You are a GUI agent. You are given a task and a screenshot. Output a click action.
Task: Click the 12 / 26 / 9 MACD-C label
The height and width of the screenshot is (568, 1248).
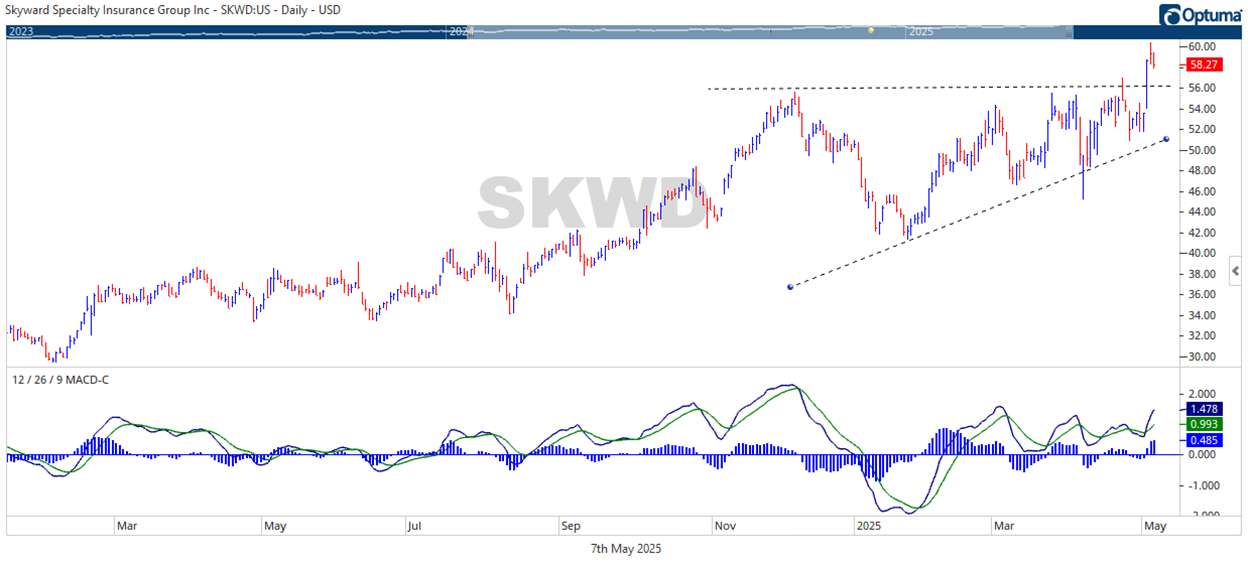[60, 379]
